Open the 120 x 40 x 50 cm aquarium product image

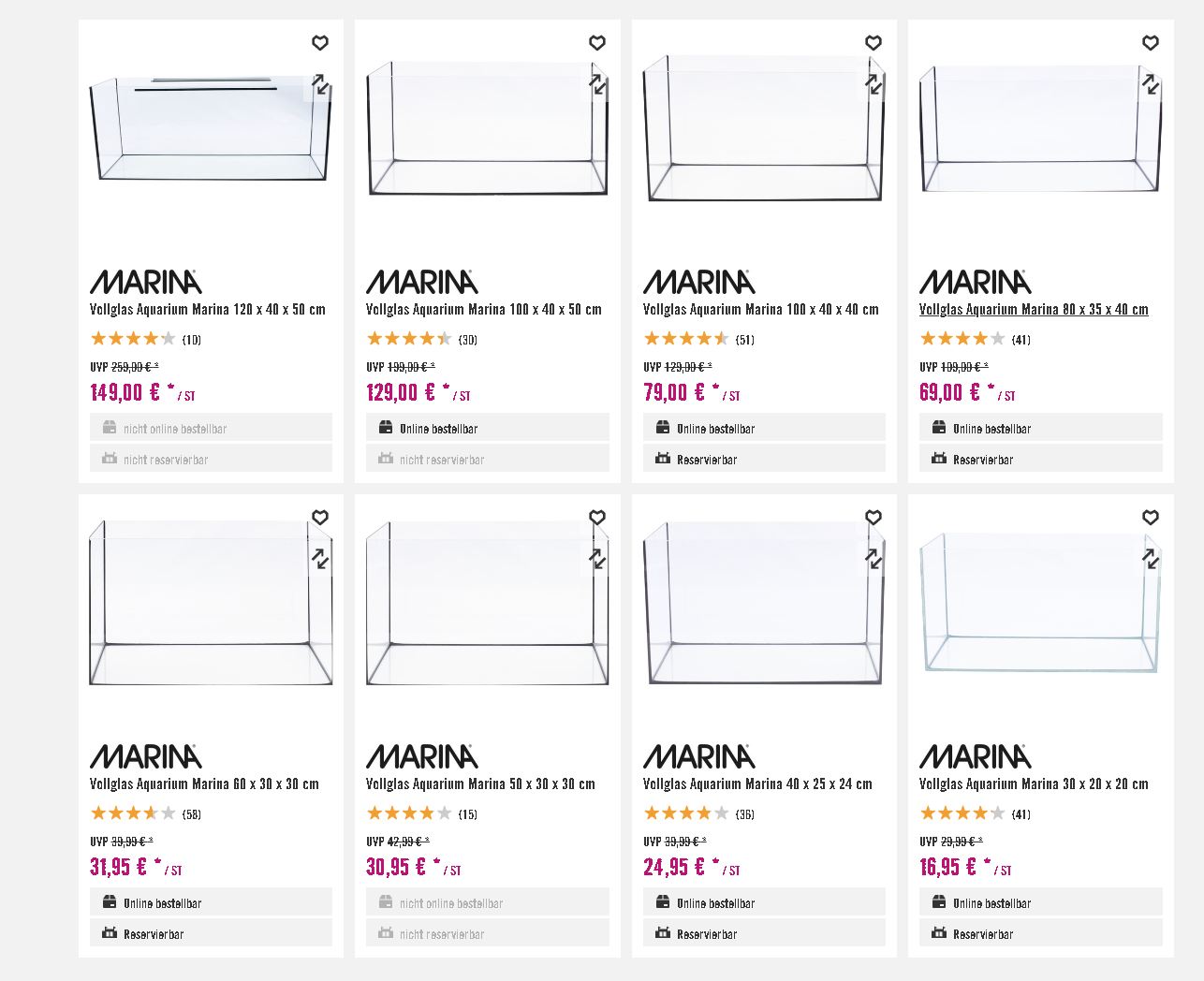coord(211,131)
